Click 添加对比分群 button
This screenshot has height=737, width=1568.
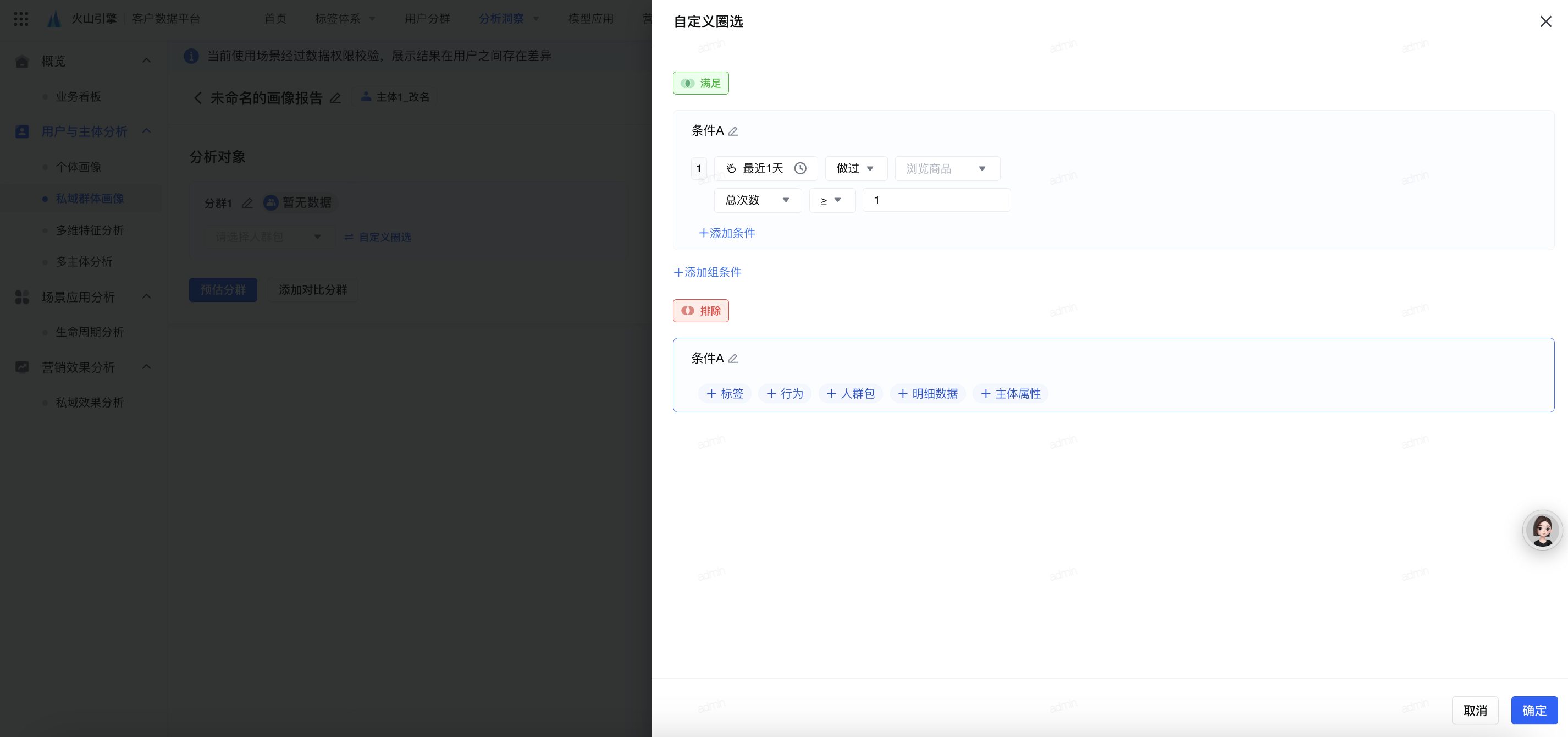click(313, 290)
